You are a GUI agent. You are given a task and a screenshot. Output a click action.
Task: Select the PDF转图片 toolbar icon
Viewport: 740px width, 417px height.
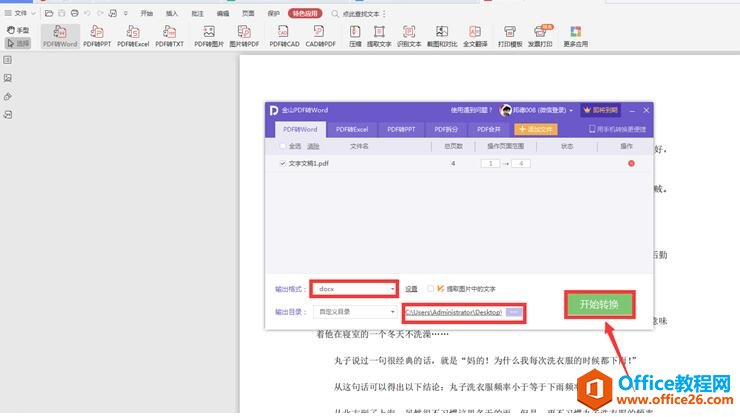pos(208,36)
